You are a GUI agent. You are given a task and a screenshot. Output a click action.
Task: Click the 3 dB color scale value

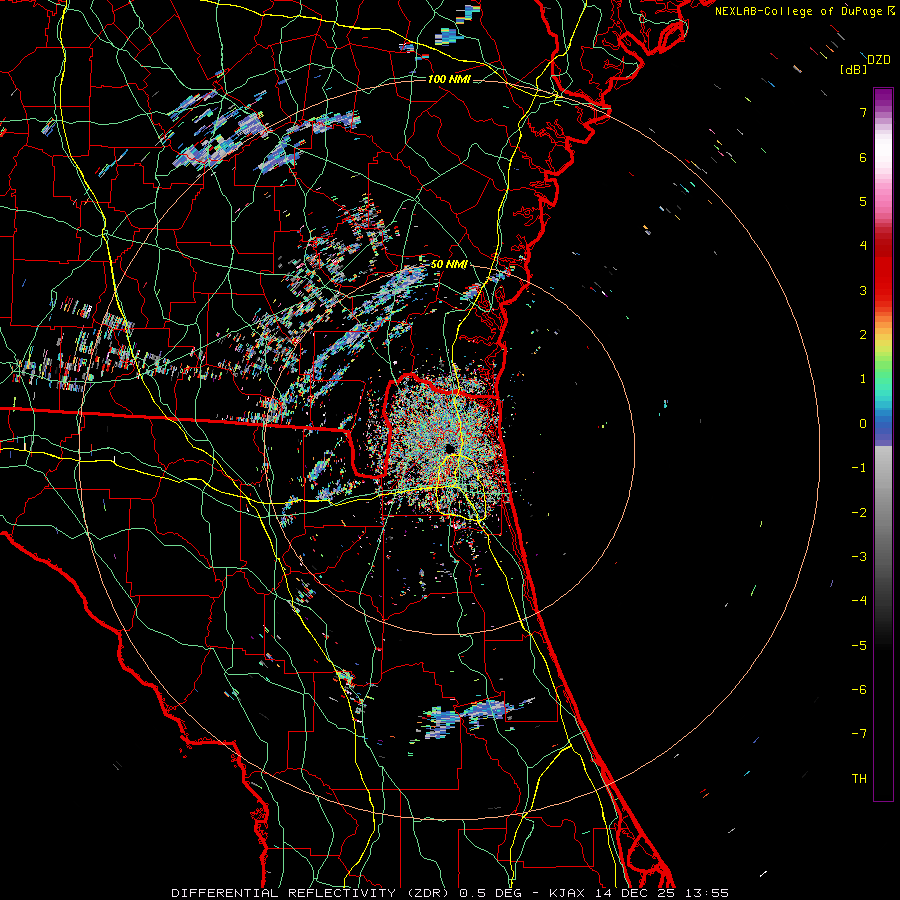(x=863, y=290)
